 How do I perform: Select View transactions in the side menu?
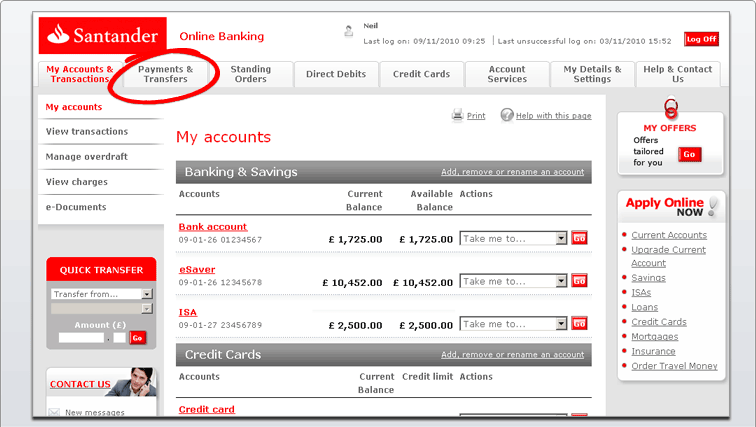tap(87, 132)
